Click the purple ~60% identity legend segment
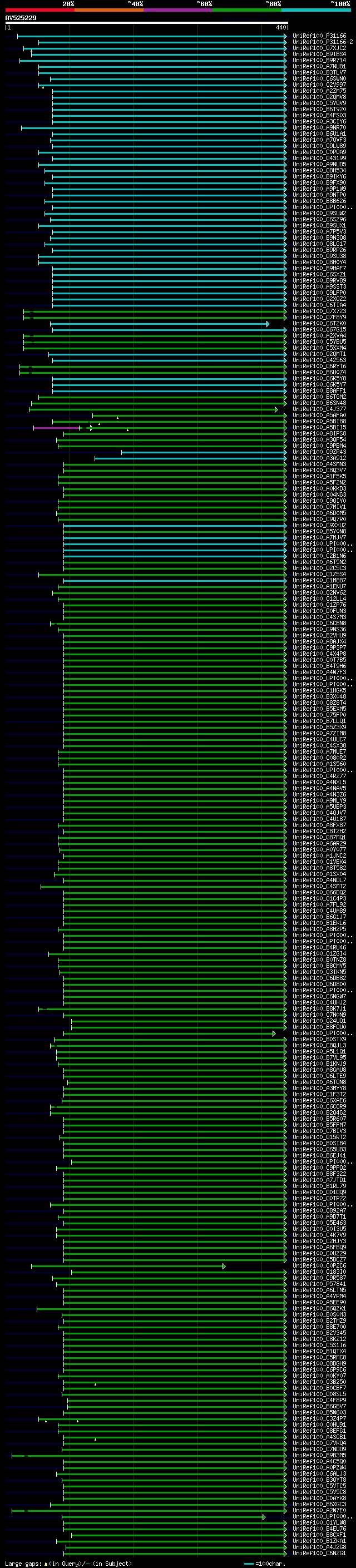Image resolution: width=356 pixels, height=1568 pixels. (177, 10)
